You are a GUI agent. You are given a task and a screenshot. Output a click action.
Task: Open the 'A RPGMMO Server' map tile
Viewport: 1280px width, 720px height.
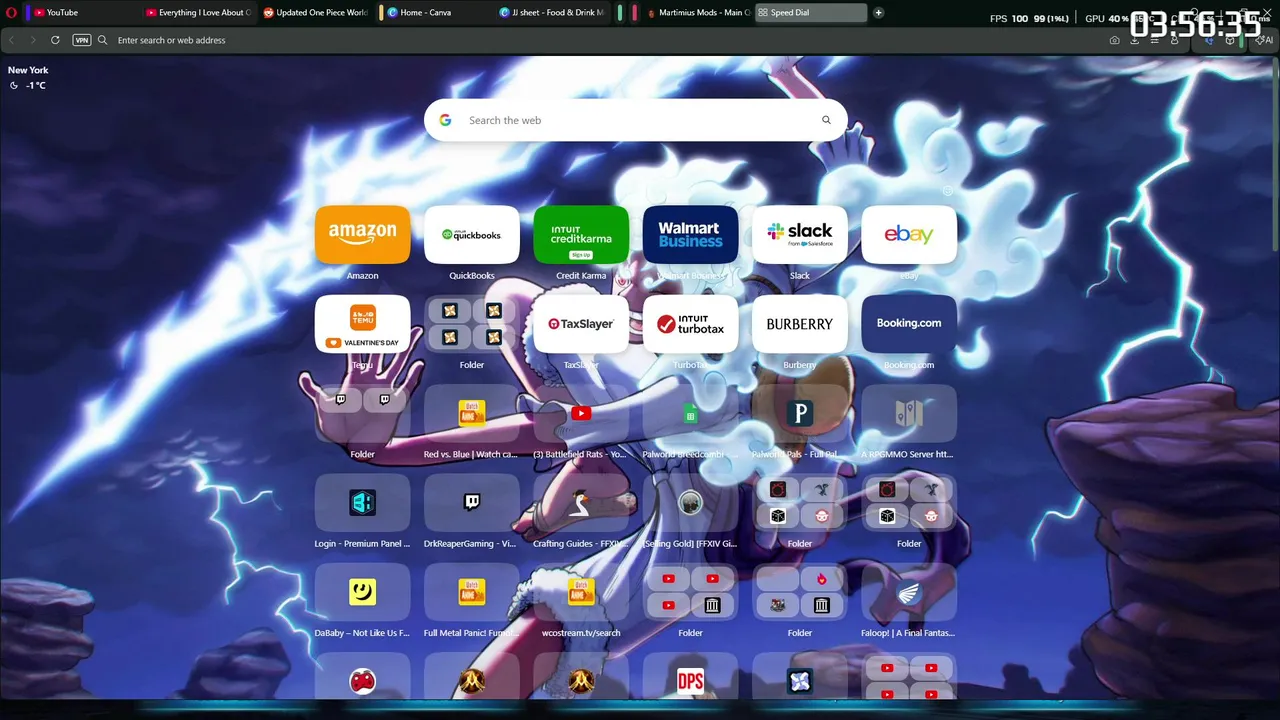tap(909, 413)
